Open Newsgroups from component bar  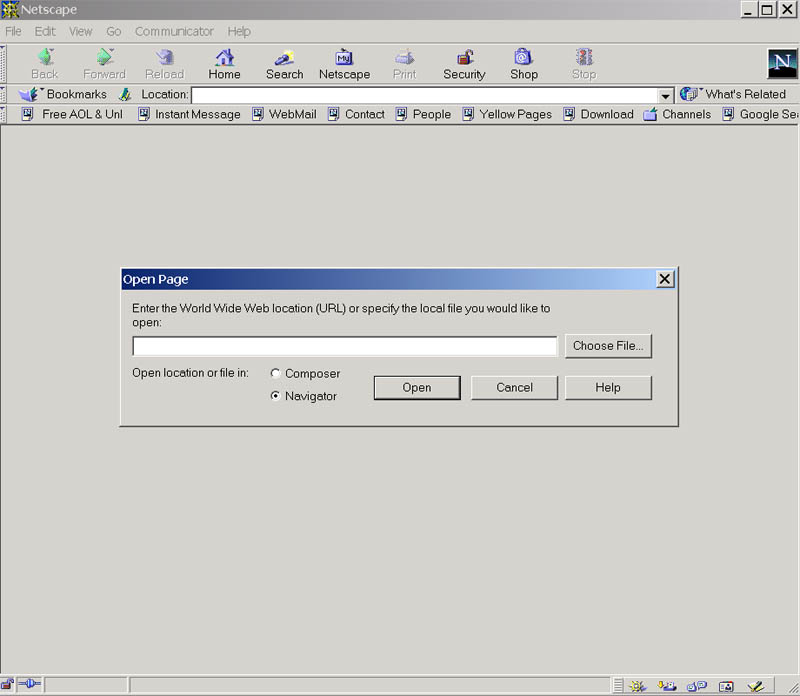click(x=696, y=686)
